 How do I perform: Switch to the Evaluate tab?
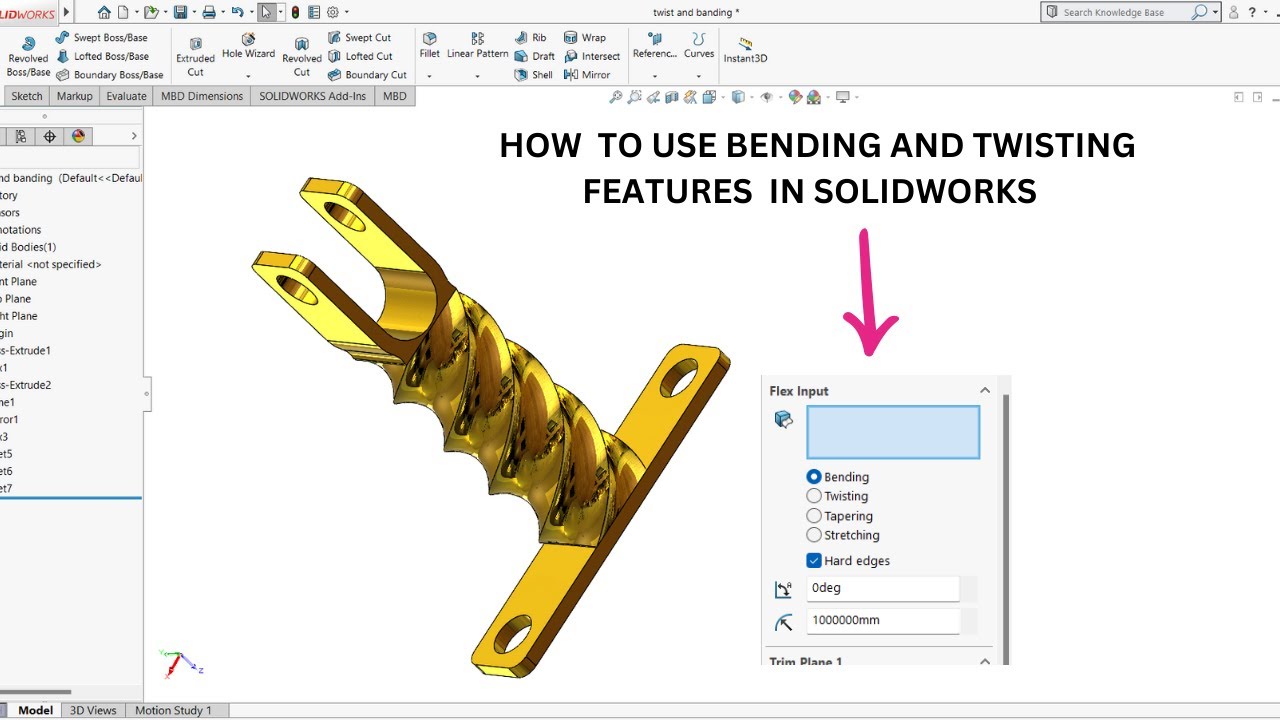(127, 96)
